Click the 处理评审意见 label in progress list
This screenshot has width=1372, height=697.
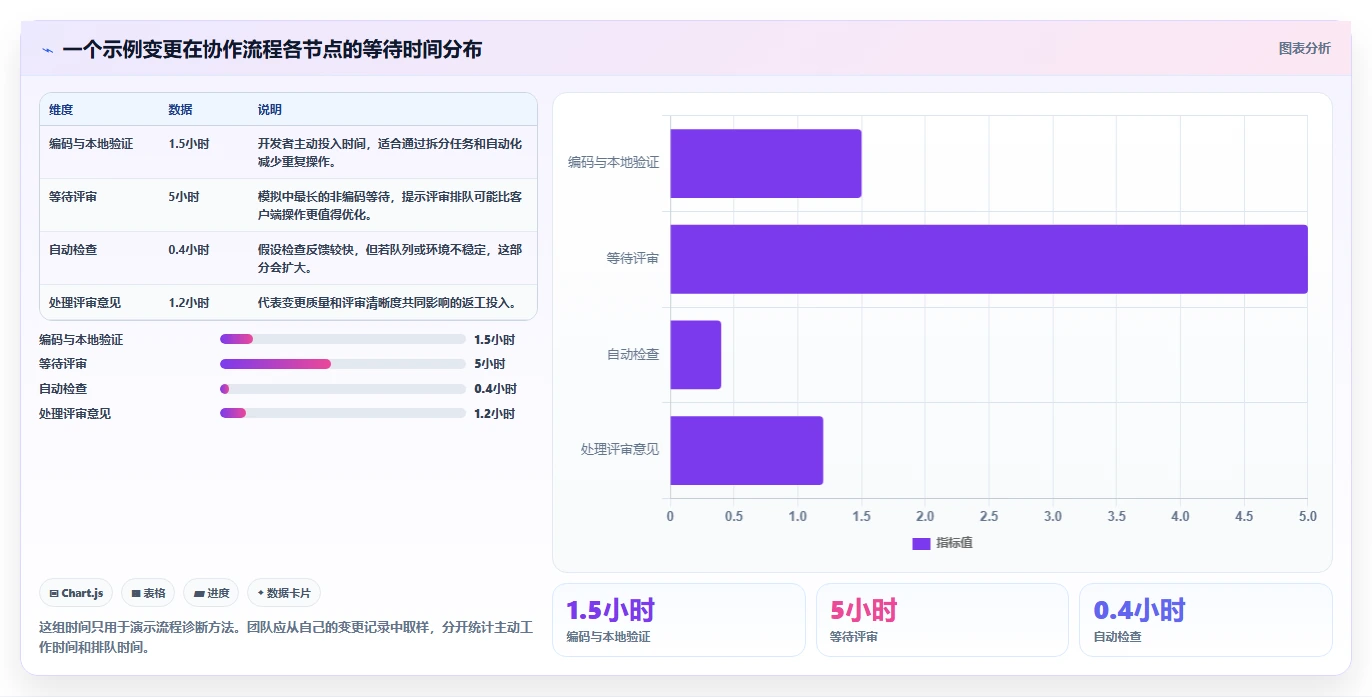point(75,413)
